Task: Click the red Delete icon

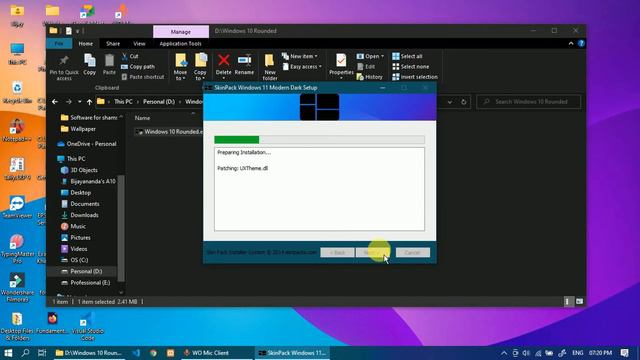Action: (223, 60)
